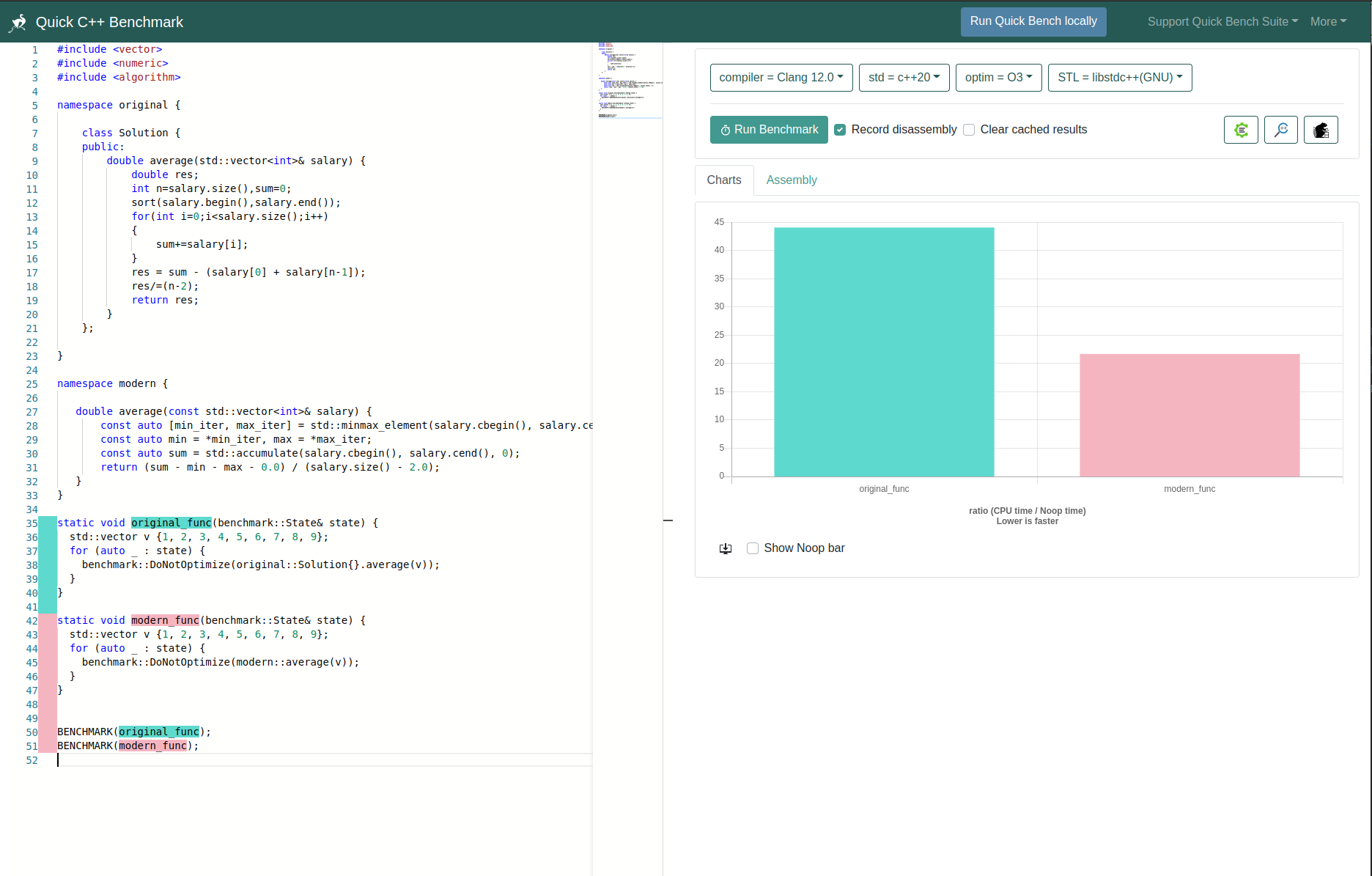
Task: Open in C++ Insights via magnifier icon
Action: [1281, 130]
